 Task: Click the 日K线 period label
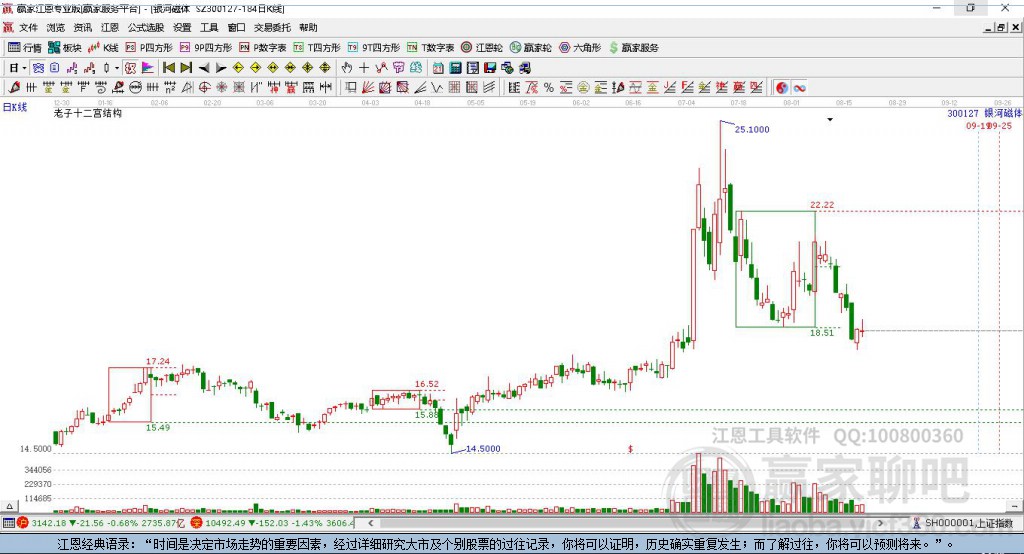(x=14, y=107)
